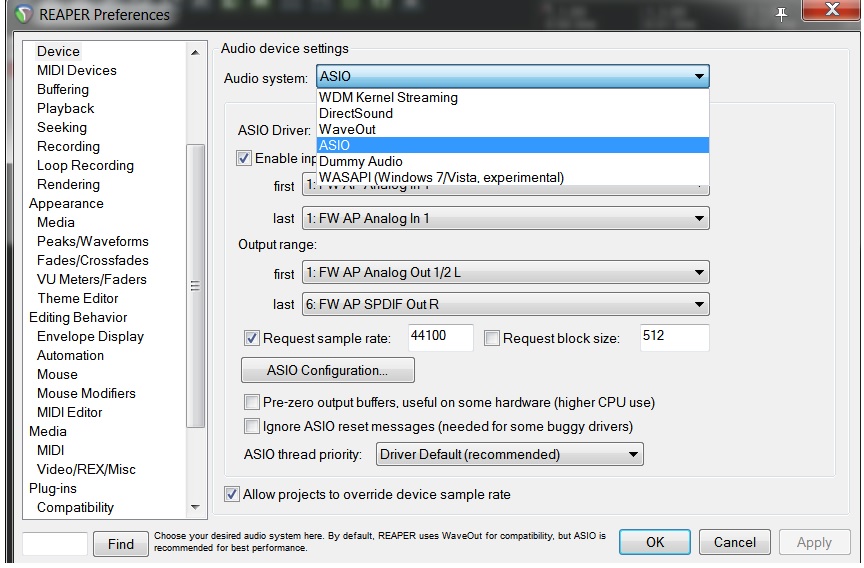Viewport: 864px width, 568px height.
Task: Open MIDI page under Media
Action: tap(51, 450)
